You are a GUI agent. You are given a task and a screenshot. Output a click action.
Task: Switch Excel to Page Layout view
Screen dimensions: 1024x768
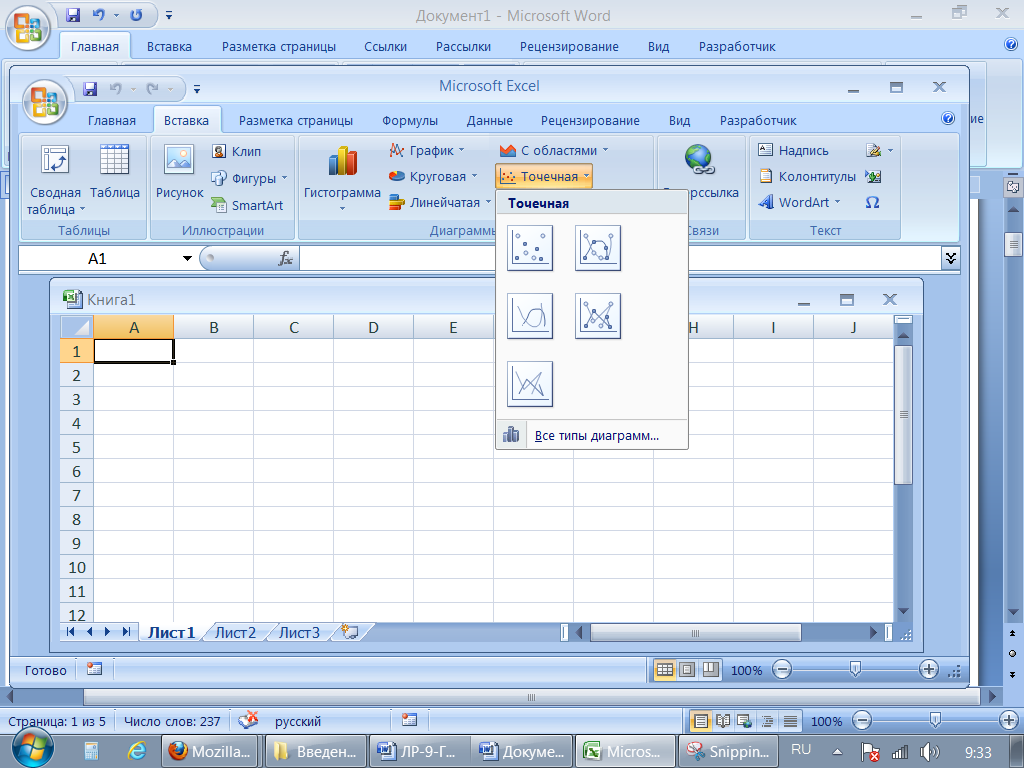point(687,669)
